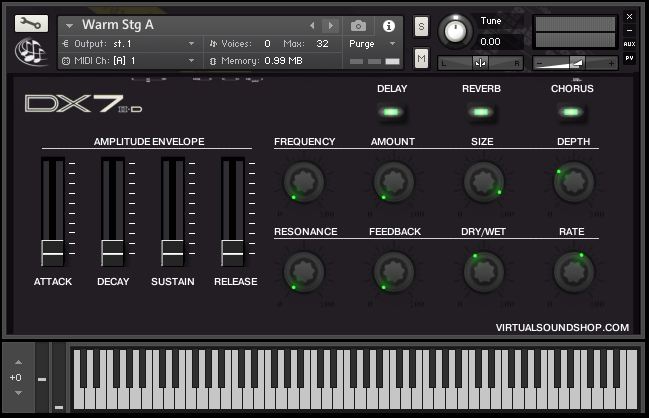Click the PV button in the header

tap(629, 58)
